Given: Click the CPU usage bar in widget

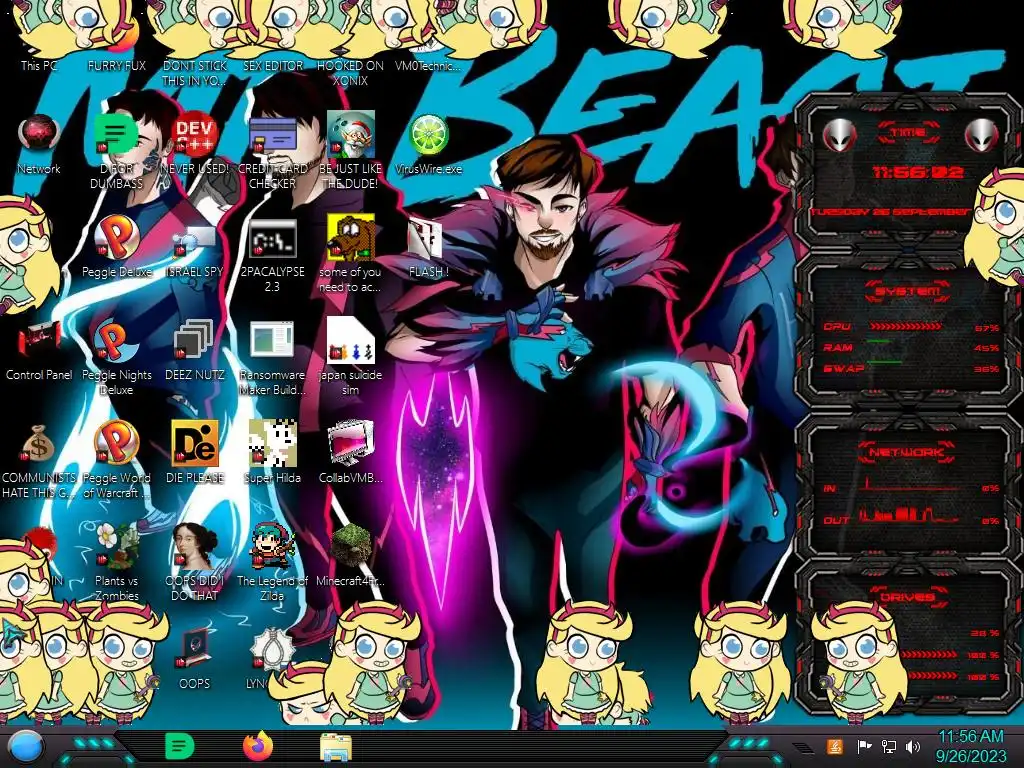Looking at the screenshot, I should point(906,327).
